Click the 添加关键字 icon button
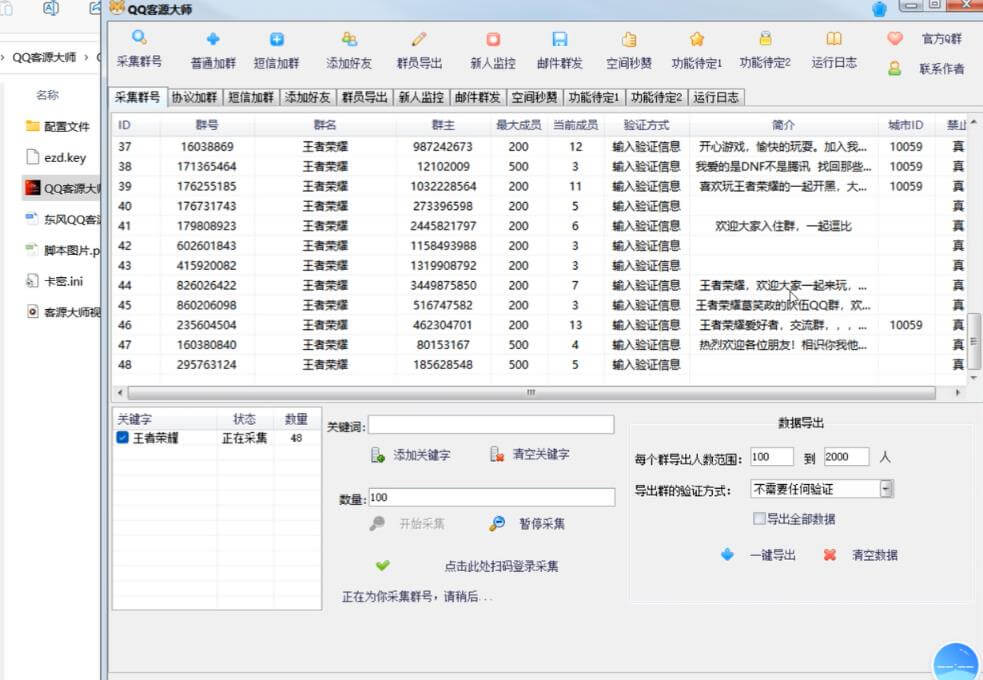The image size is (983, 680). [x=377, y=455]
